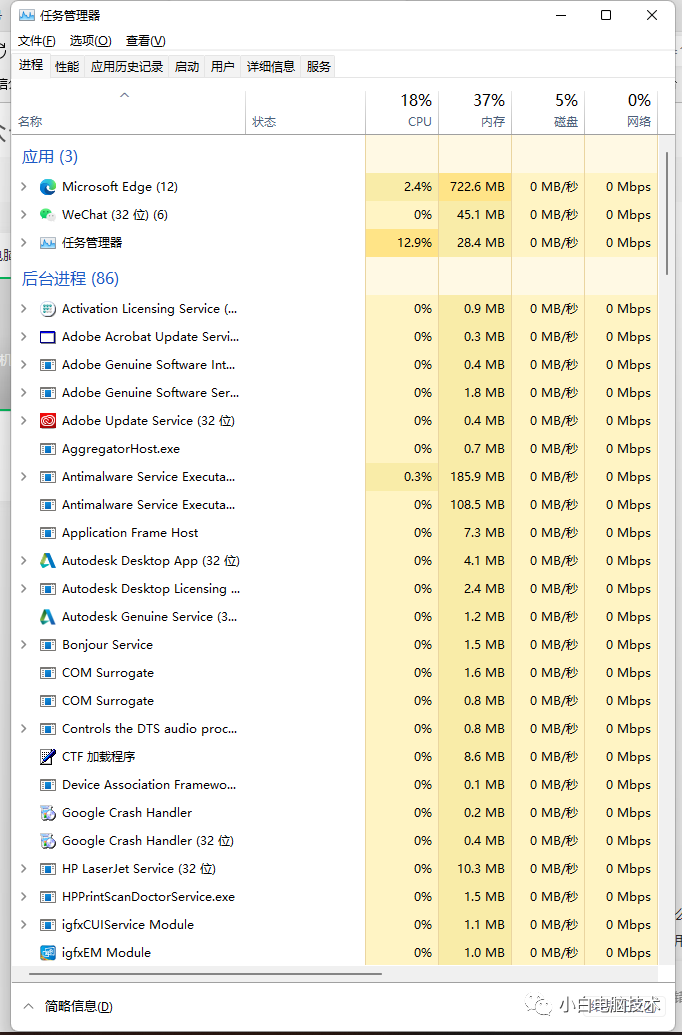Sort by the 网络 column header
Screen dimensions: 682x1035
(x=621, y=111)
